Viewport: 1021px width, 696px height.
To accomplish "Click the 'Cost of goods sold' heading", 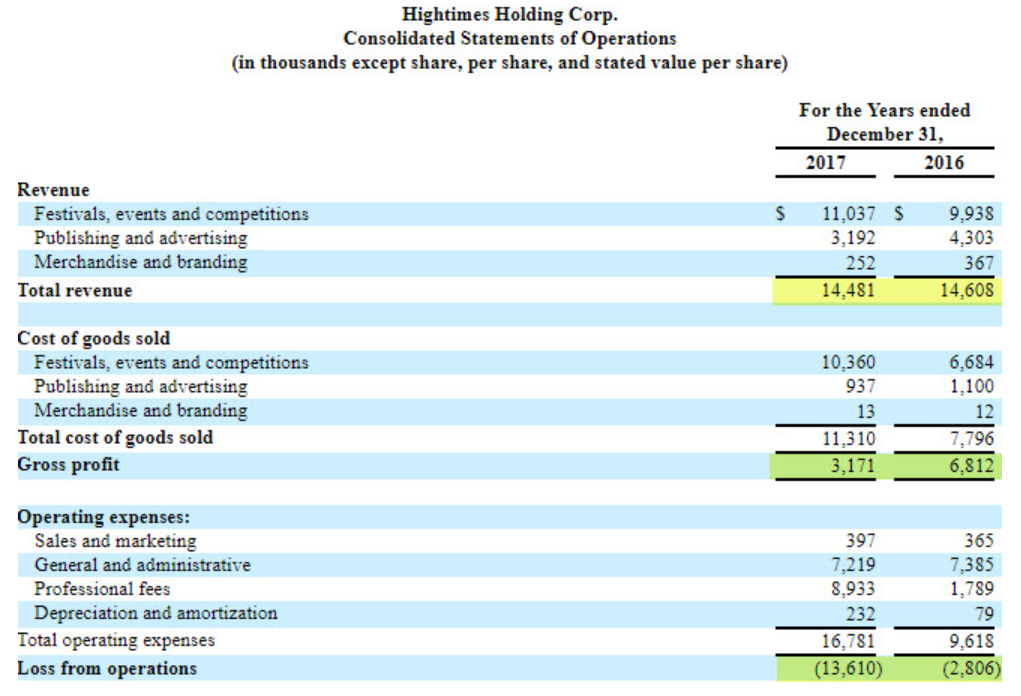I will click(94, 339).
